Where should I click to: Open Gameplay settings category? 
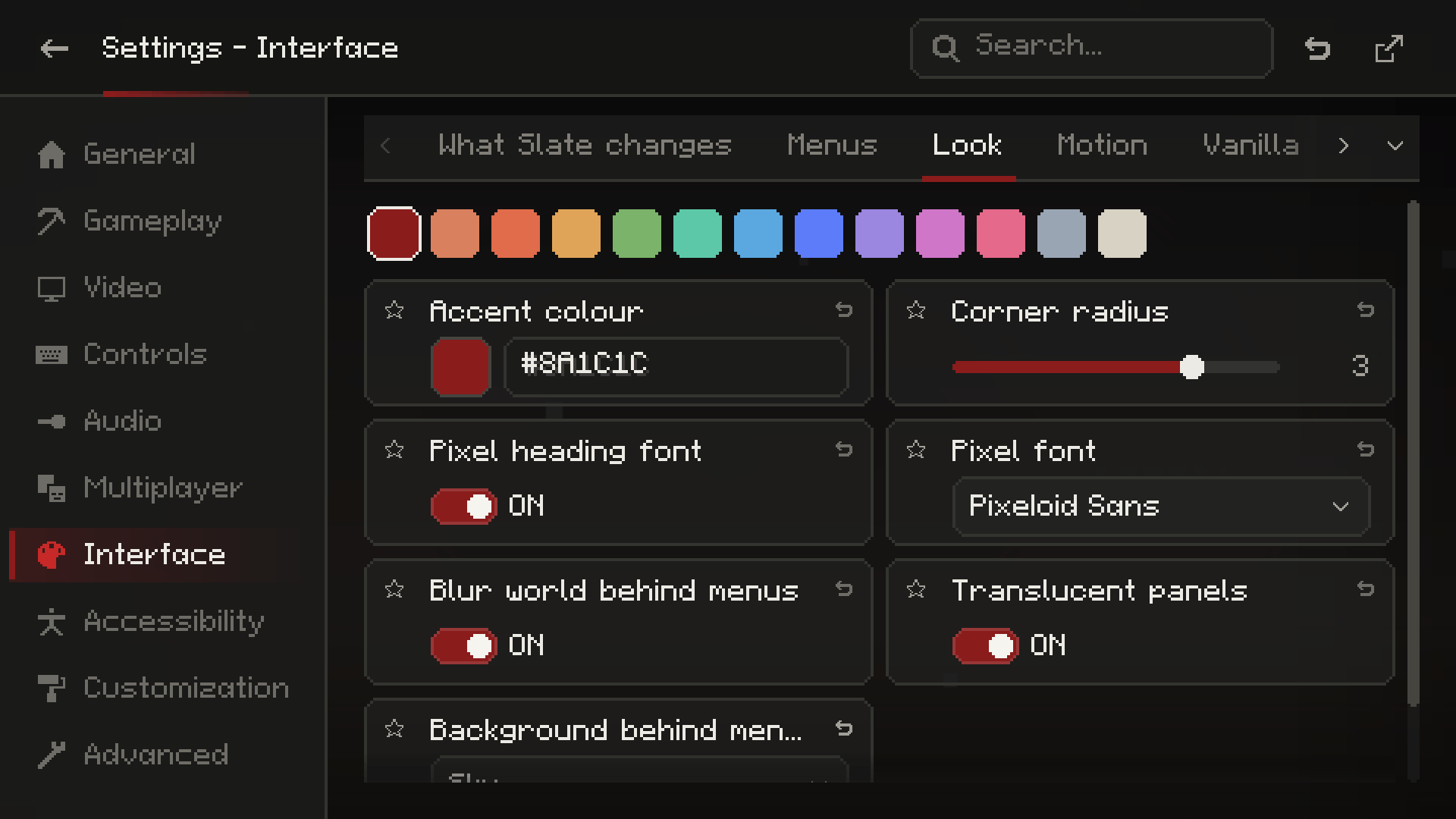(163, 221)
